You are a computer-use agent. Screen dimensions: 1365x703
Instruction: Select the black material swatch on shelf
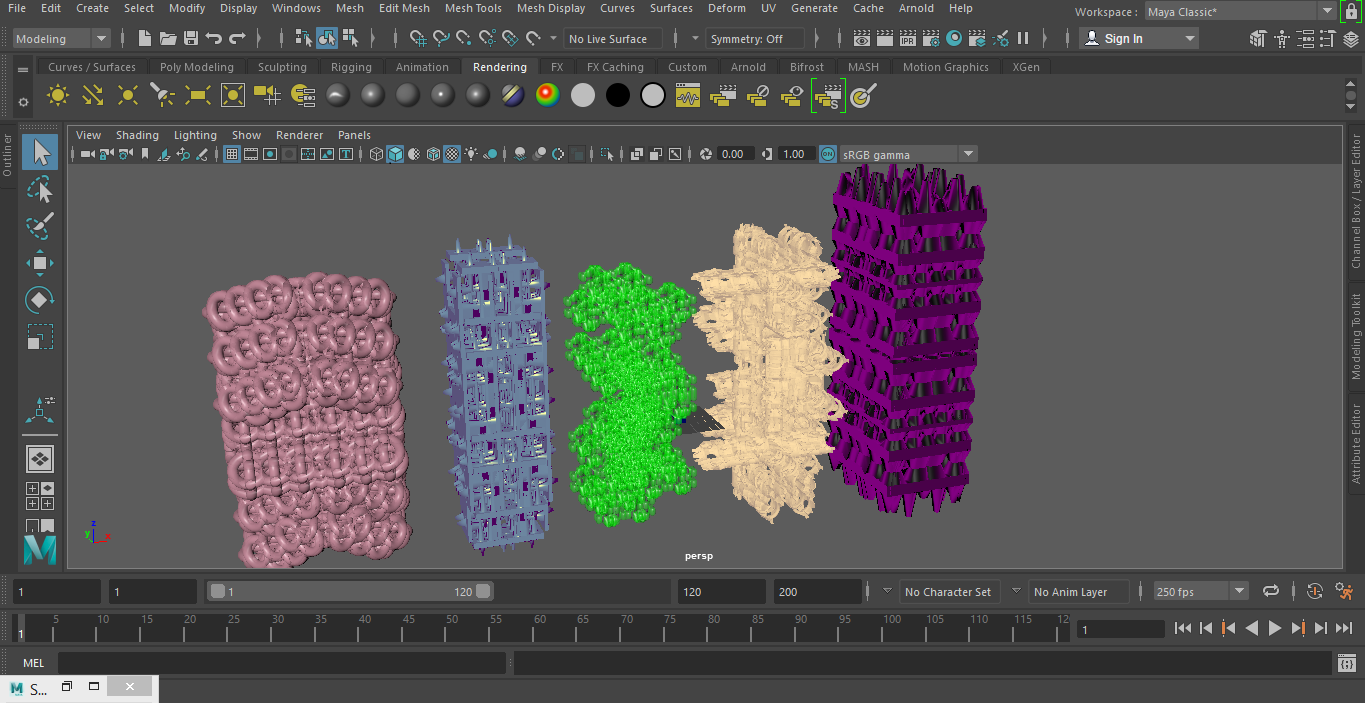(618, 95)
